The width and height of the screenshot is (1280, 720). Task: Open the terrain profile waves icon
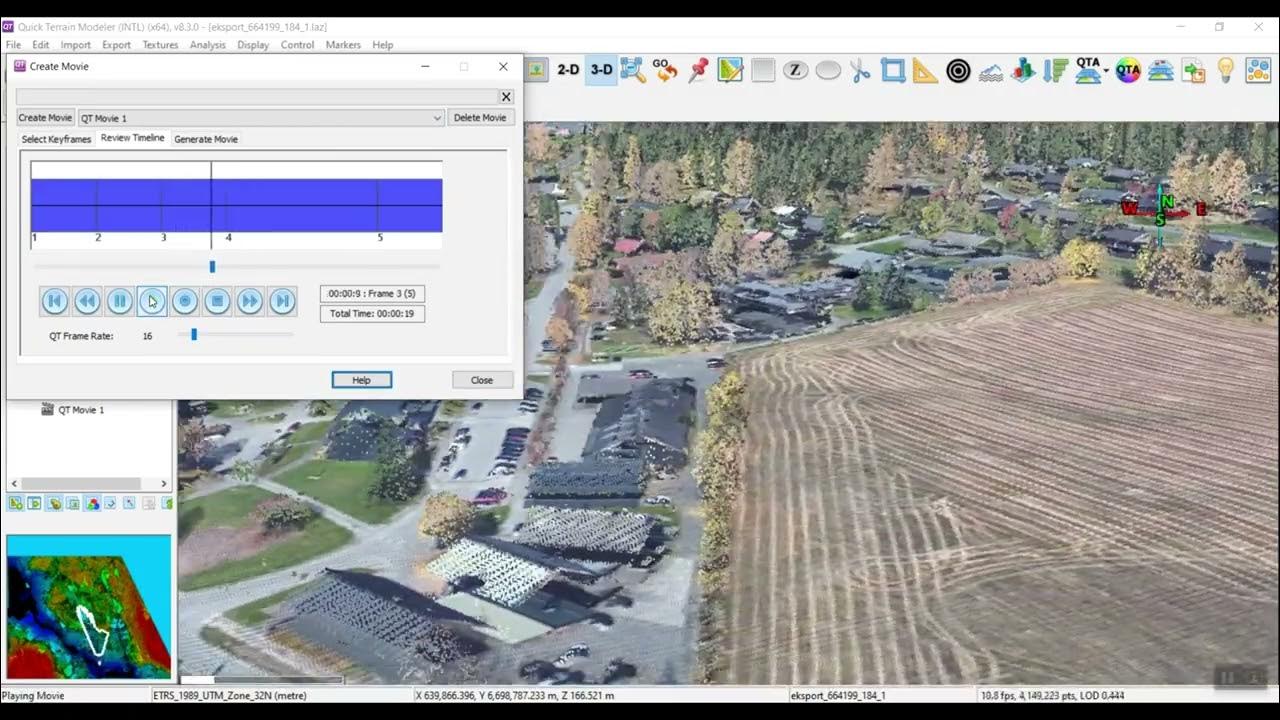pos(991,71)
